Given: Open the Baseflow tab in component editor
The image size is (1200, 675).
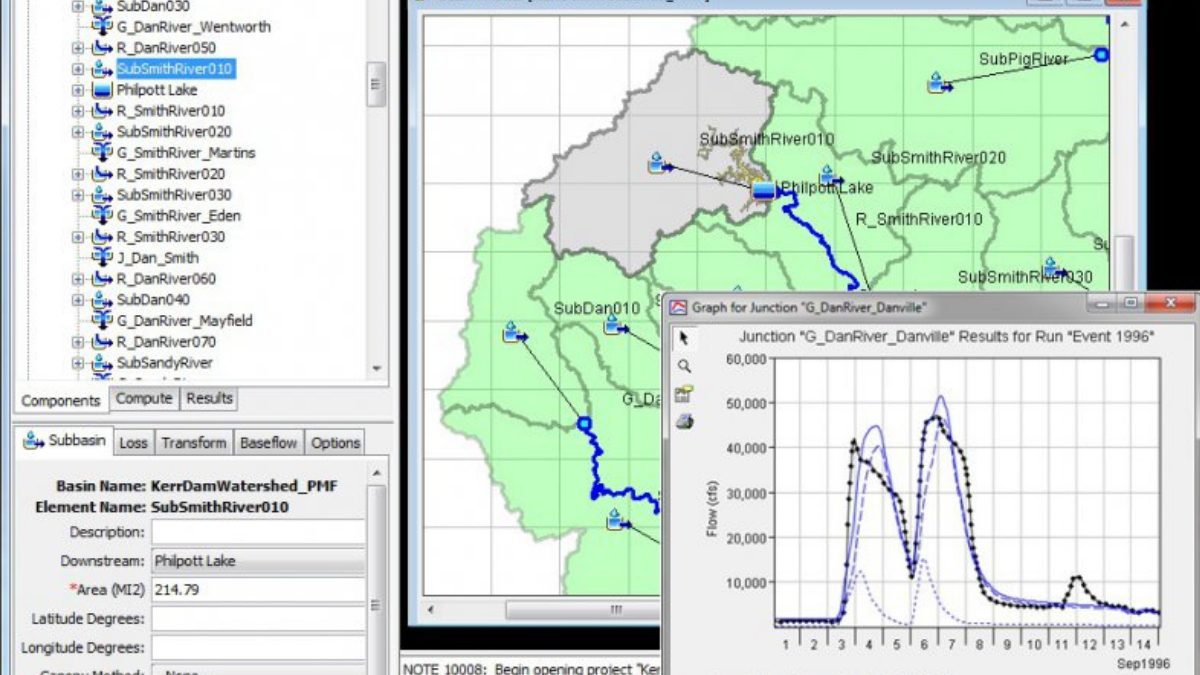Looking at the screenshot, I should point(269,442).
